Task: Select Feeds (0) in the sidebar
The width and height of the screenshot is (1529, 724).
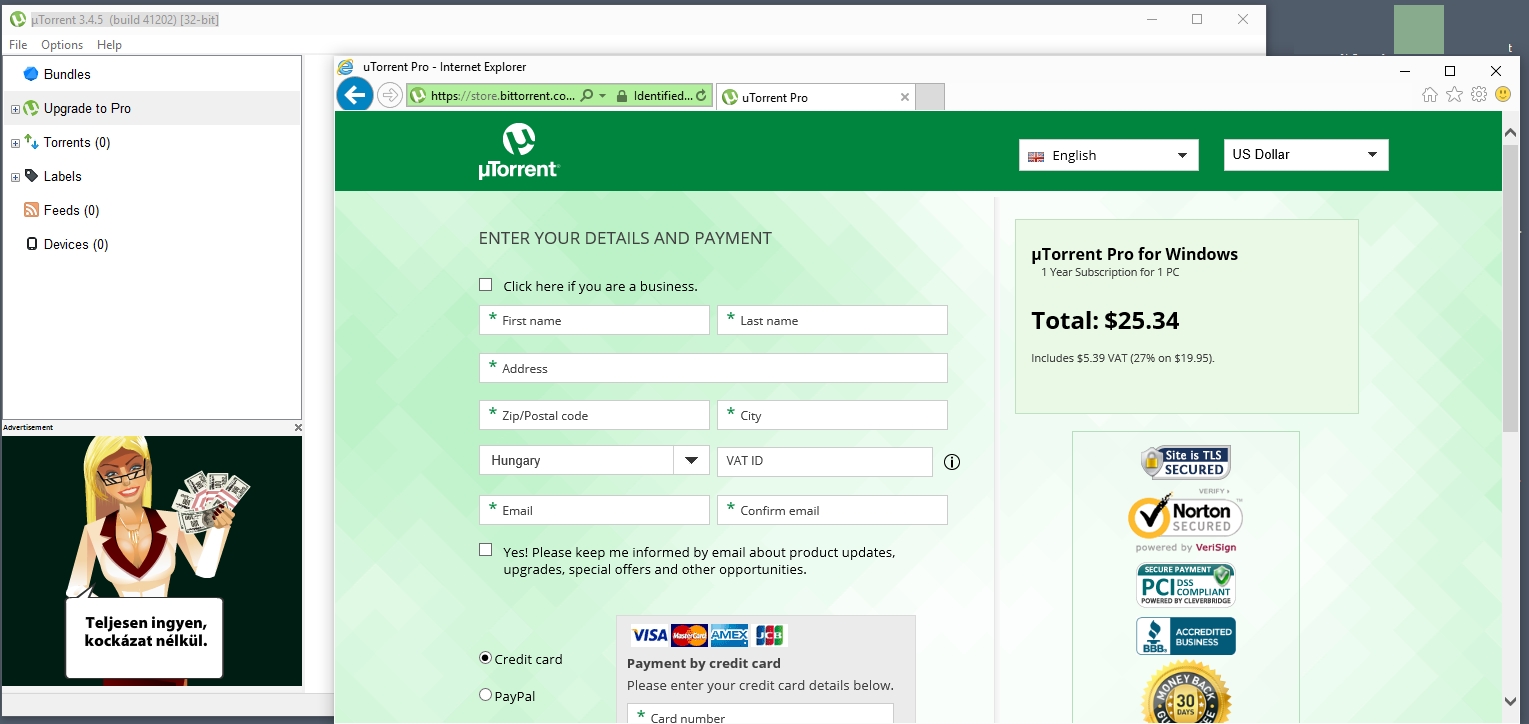Action: coord(72,210)
